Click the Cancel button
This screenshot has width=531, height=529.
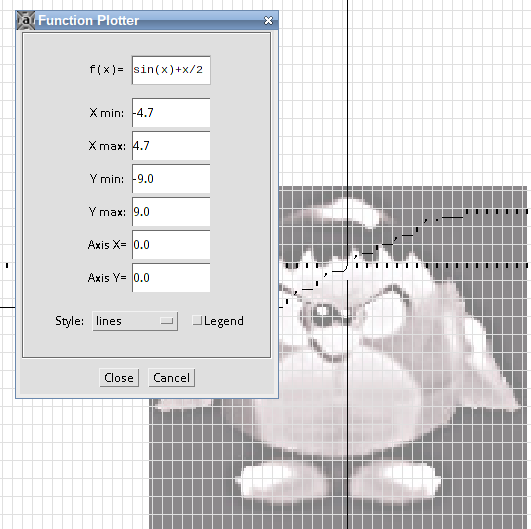171,378
